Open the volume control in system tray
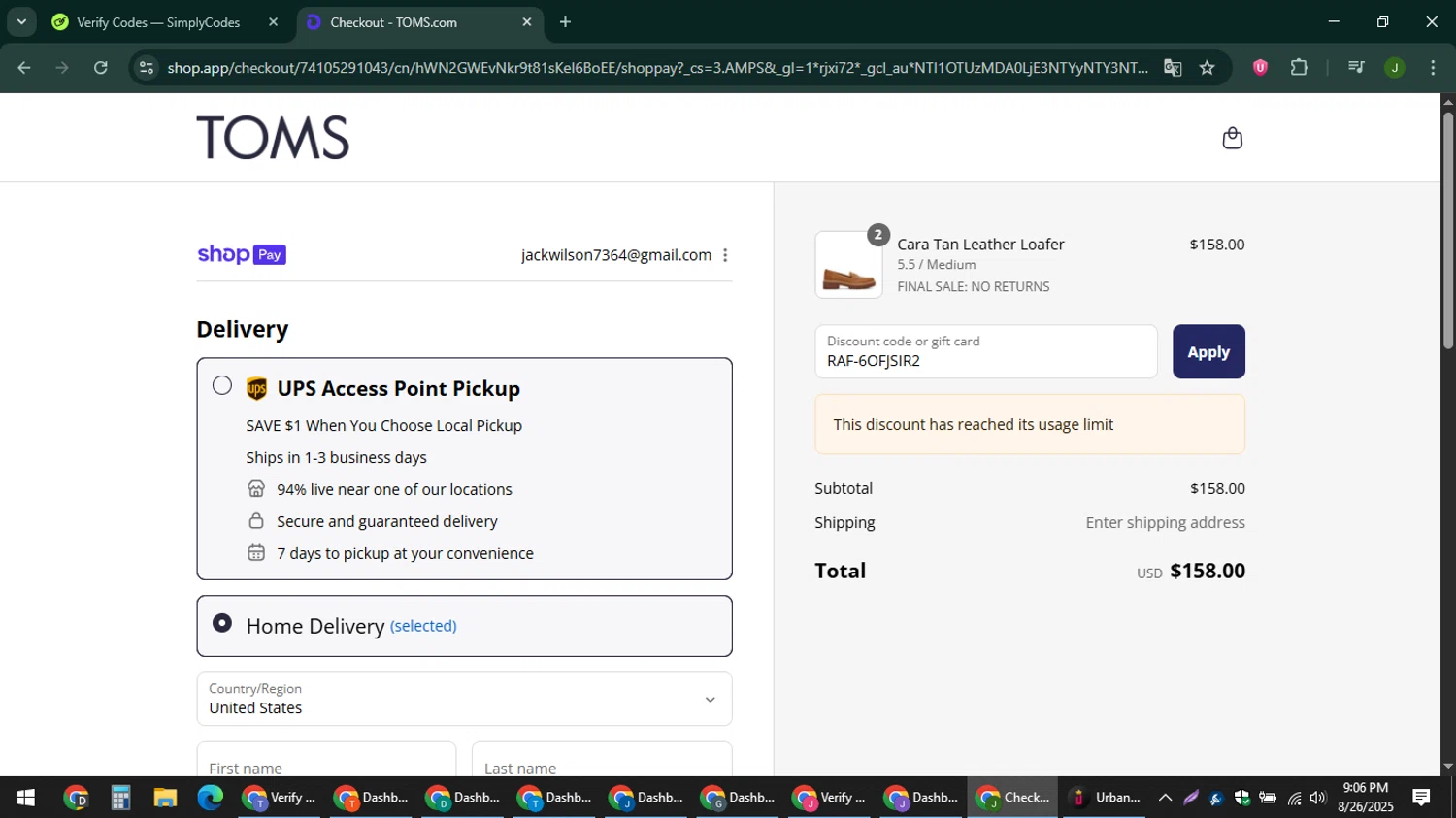Image resolution: width=1456 pixels, height=818 pixels. [x=1317, y=798]
